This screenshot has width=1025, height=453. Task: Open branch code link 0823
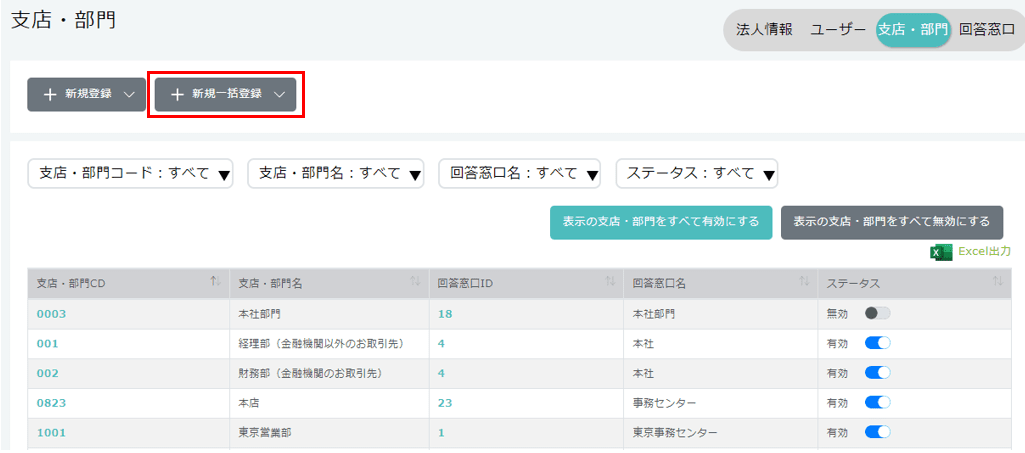(51, 403)
